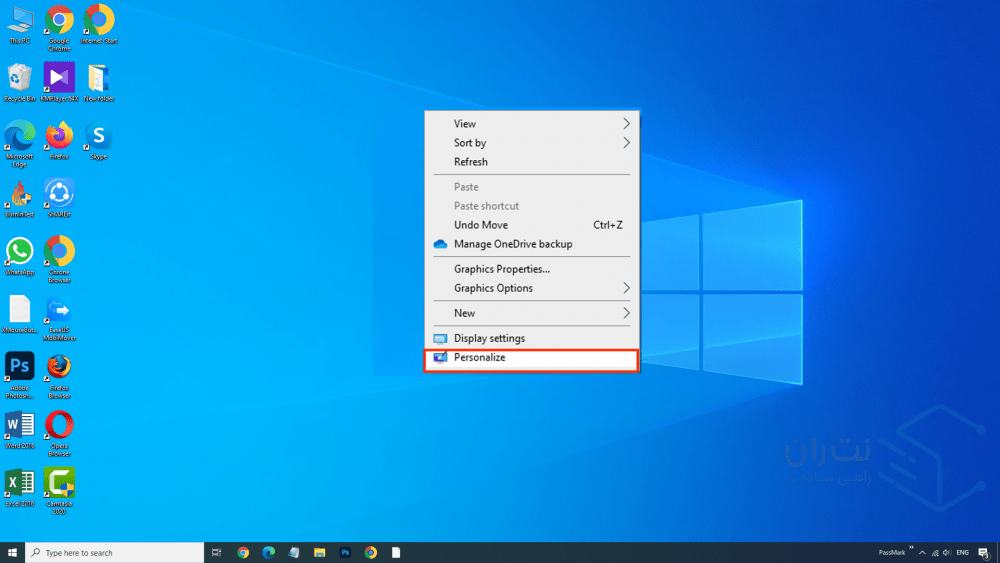Open the Windows Start menu

[12, 553]
